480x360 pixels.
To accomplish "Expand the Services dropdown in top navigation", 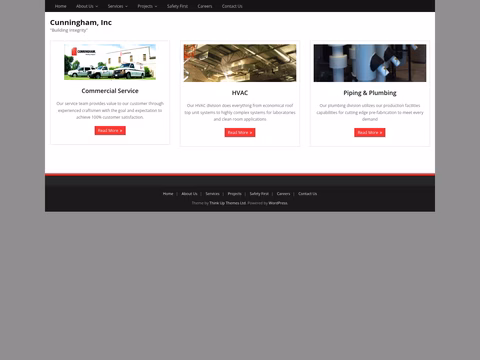I will 117,6.
